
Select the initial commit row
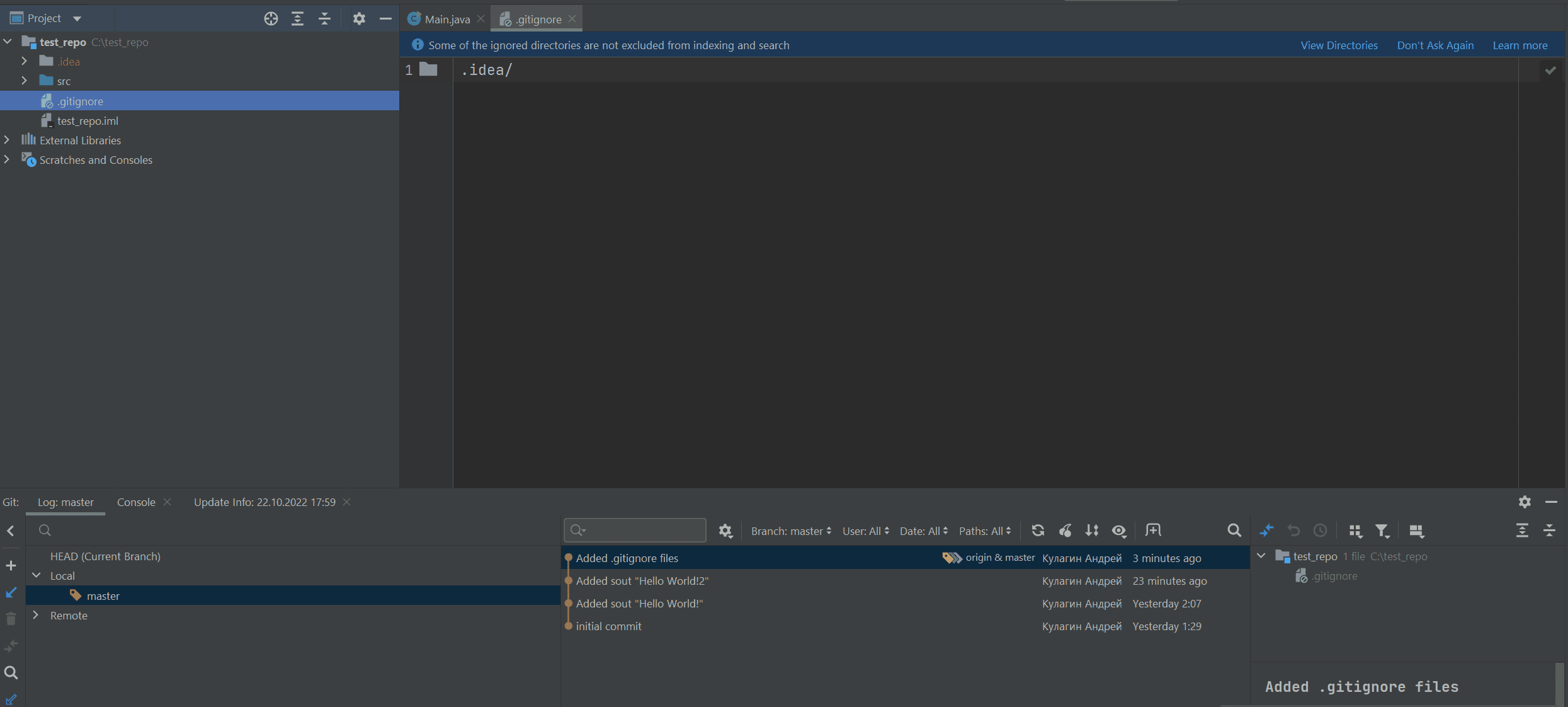click(905, 626)
